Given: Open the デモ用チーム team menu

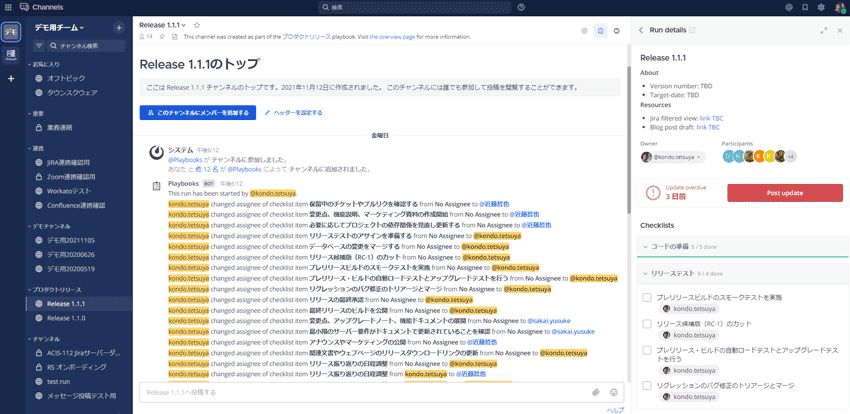Looking at the screenshot, I should tap(60, 27).
